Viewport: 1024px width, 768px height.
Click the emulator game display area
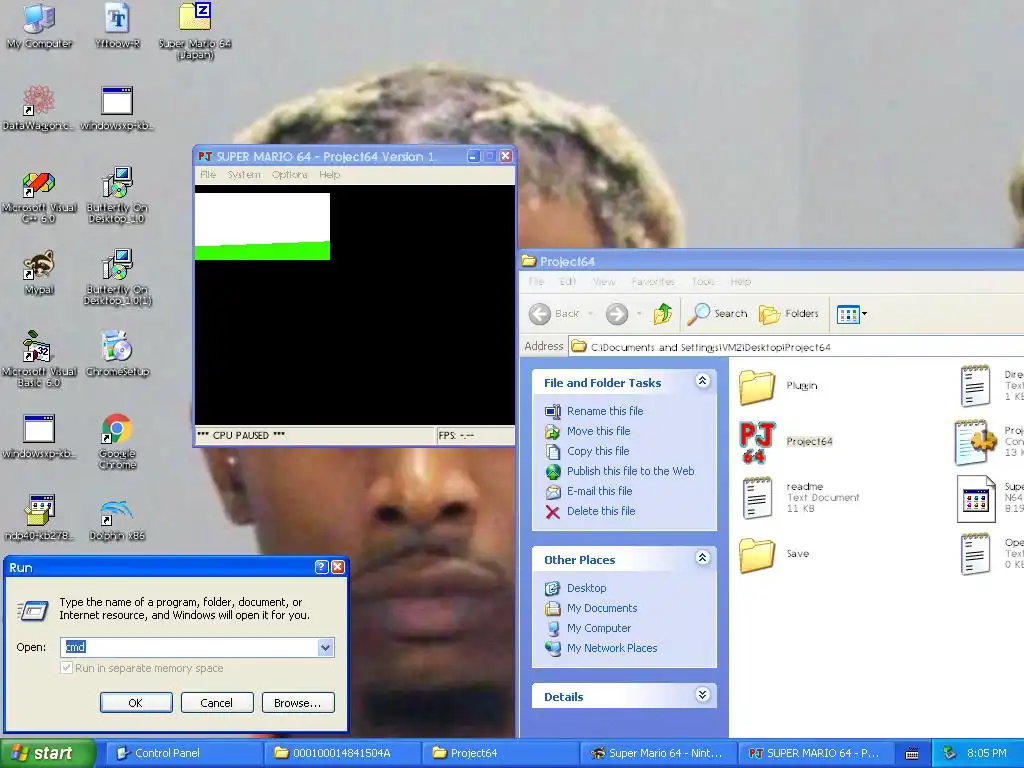(355, 305)
